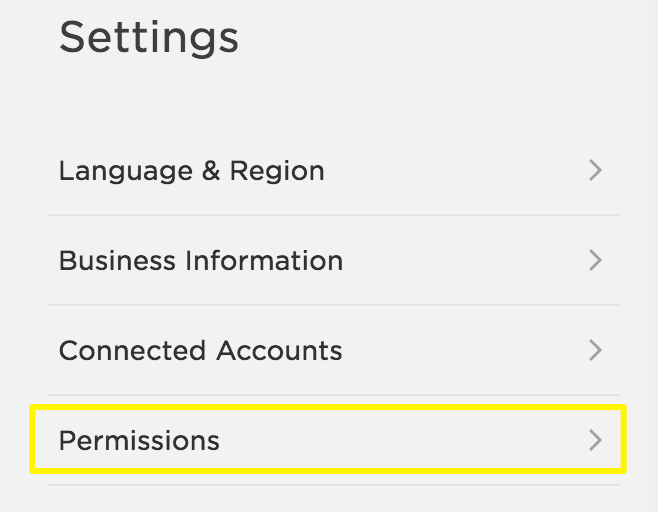The height and width of the screenshot is (512, 658).
Task: Open the Business Information menu item
Action: 200,260
